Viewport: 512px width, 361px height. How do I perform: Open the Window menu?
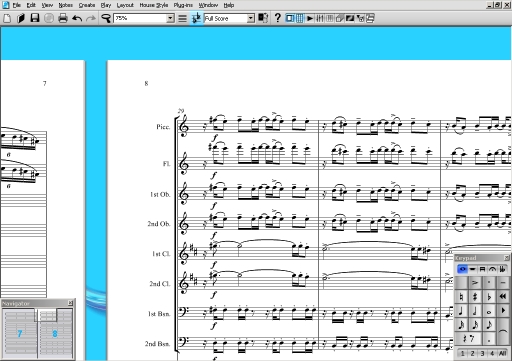208,5
